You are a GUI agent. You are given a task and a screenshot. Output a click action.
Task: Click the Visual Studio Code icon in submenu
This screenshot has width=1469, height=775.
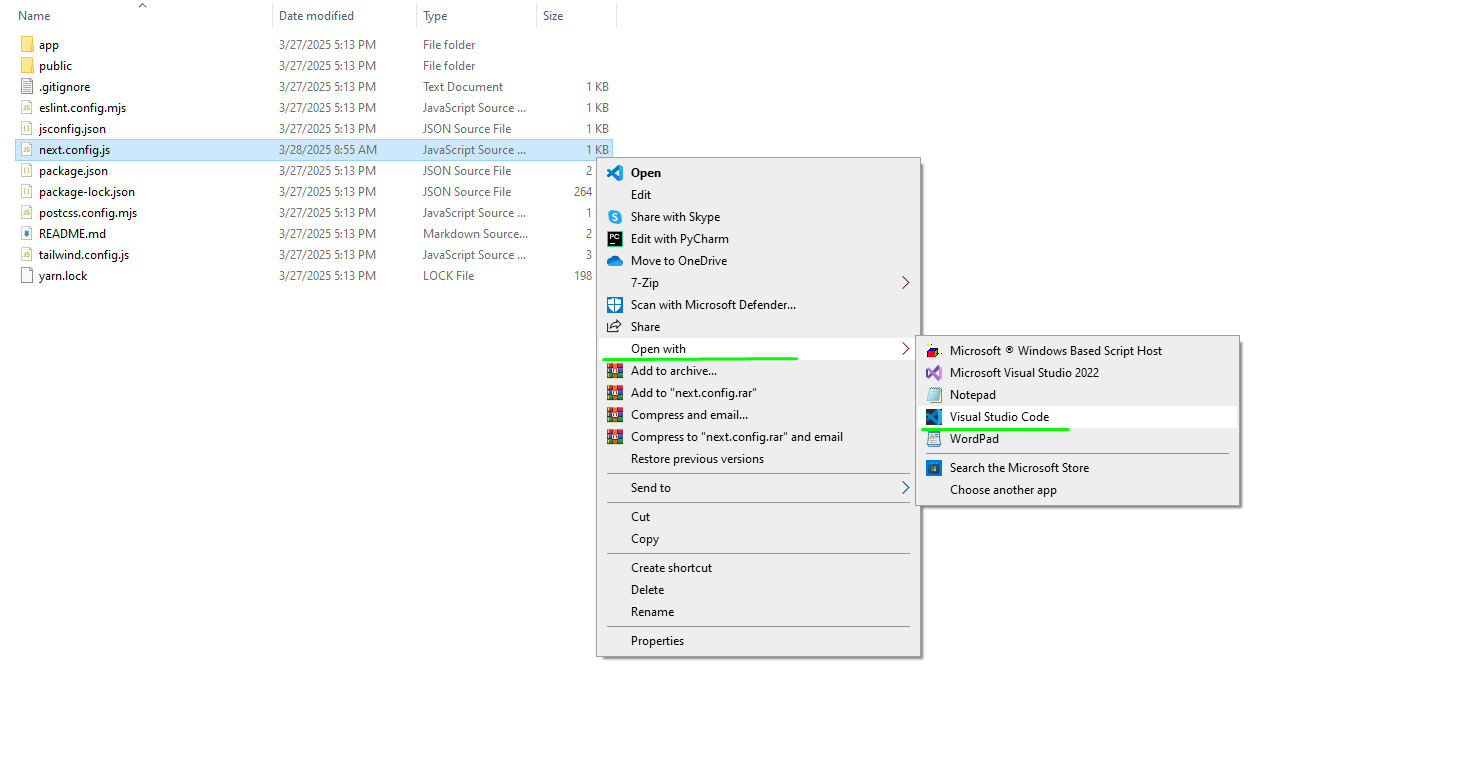[x=934, y=417]
